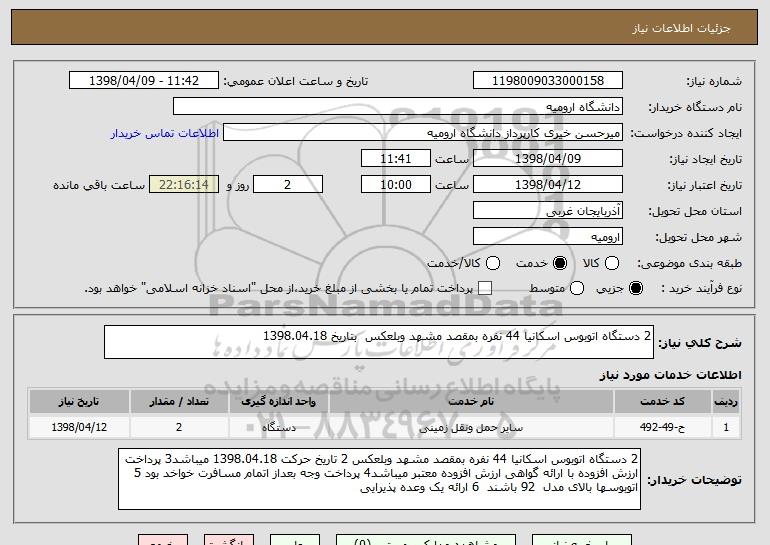Click service name سایر حمل ونقل زمینی
The height and width of the screenshot is (545, 770).
click(x=471, y=428)
